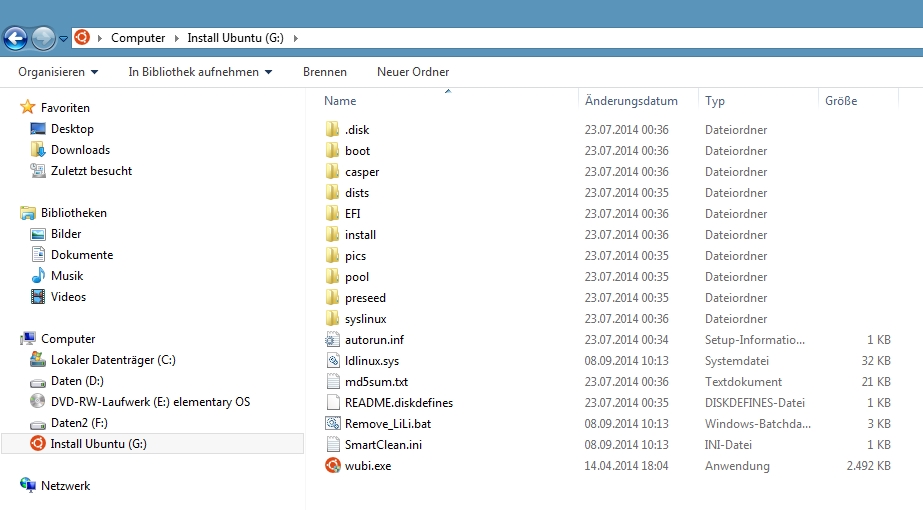
Task: Click DVD-RW-Laufwerk (E:) elementary OS disc icon
Action: pyautogui.click(x=38, y=402)
